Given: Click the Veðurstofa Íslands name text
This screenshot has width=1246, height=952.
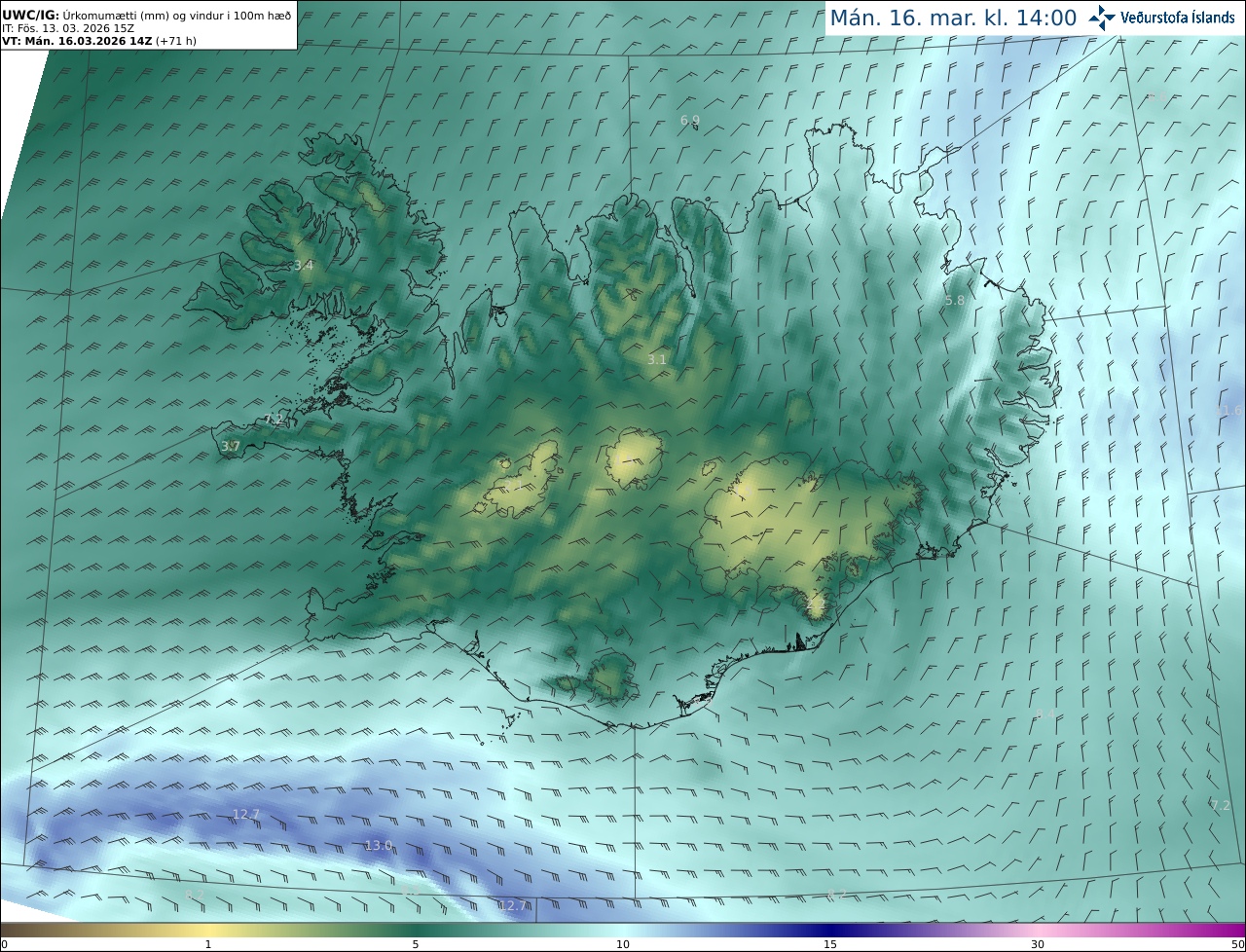Looking at the screenshot, I should click(1177, 18).
